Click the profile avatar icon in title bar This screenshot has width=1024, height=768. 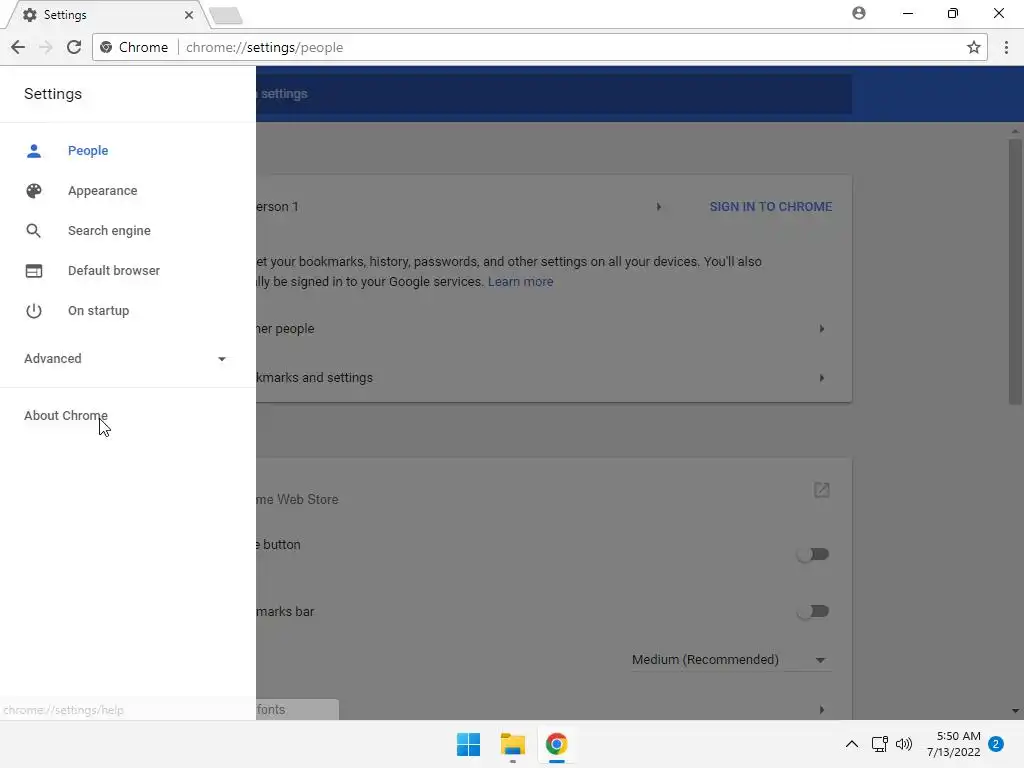859,13
